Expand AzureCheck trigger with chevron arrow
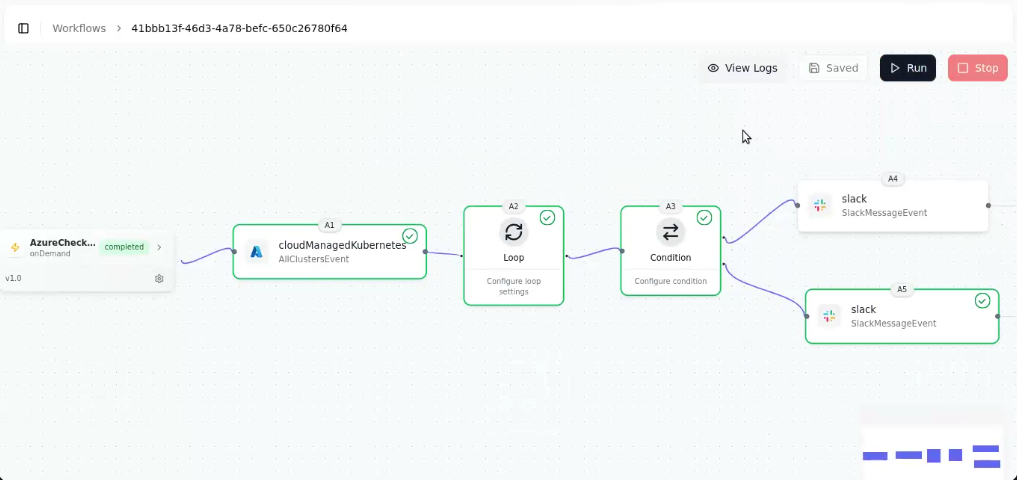 coord(159,247)
